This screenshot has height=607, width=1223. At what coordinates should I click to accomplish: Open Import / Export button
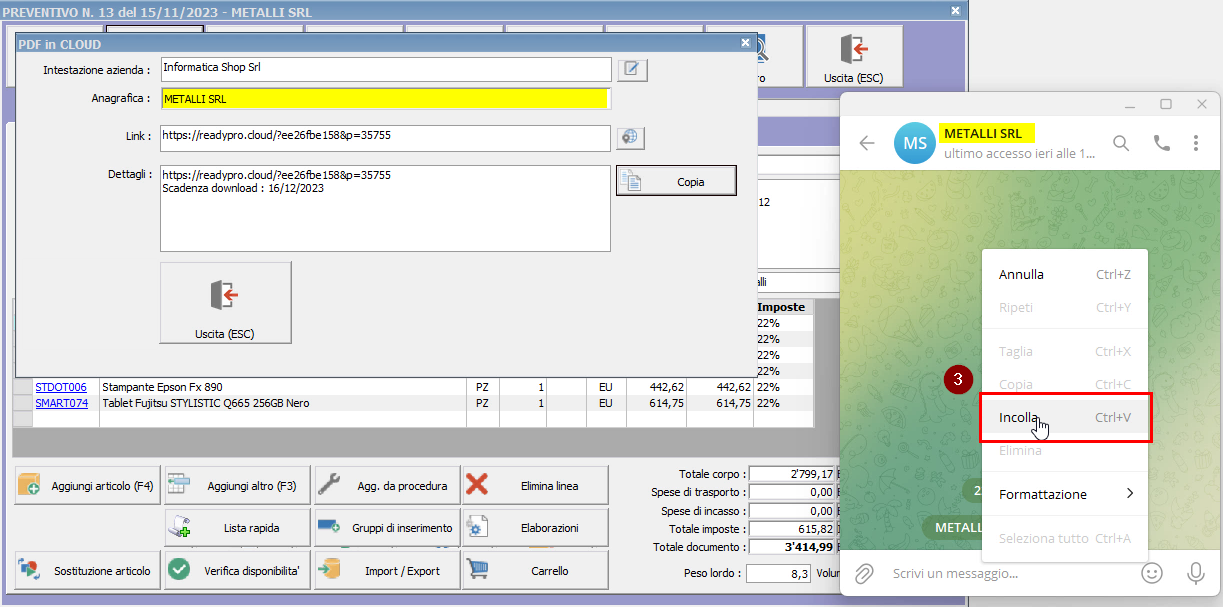[386, 570]
